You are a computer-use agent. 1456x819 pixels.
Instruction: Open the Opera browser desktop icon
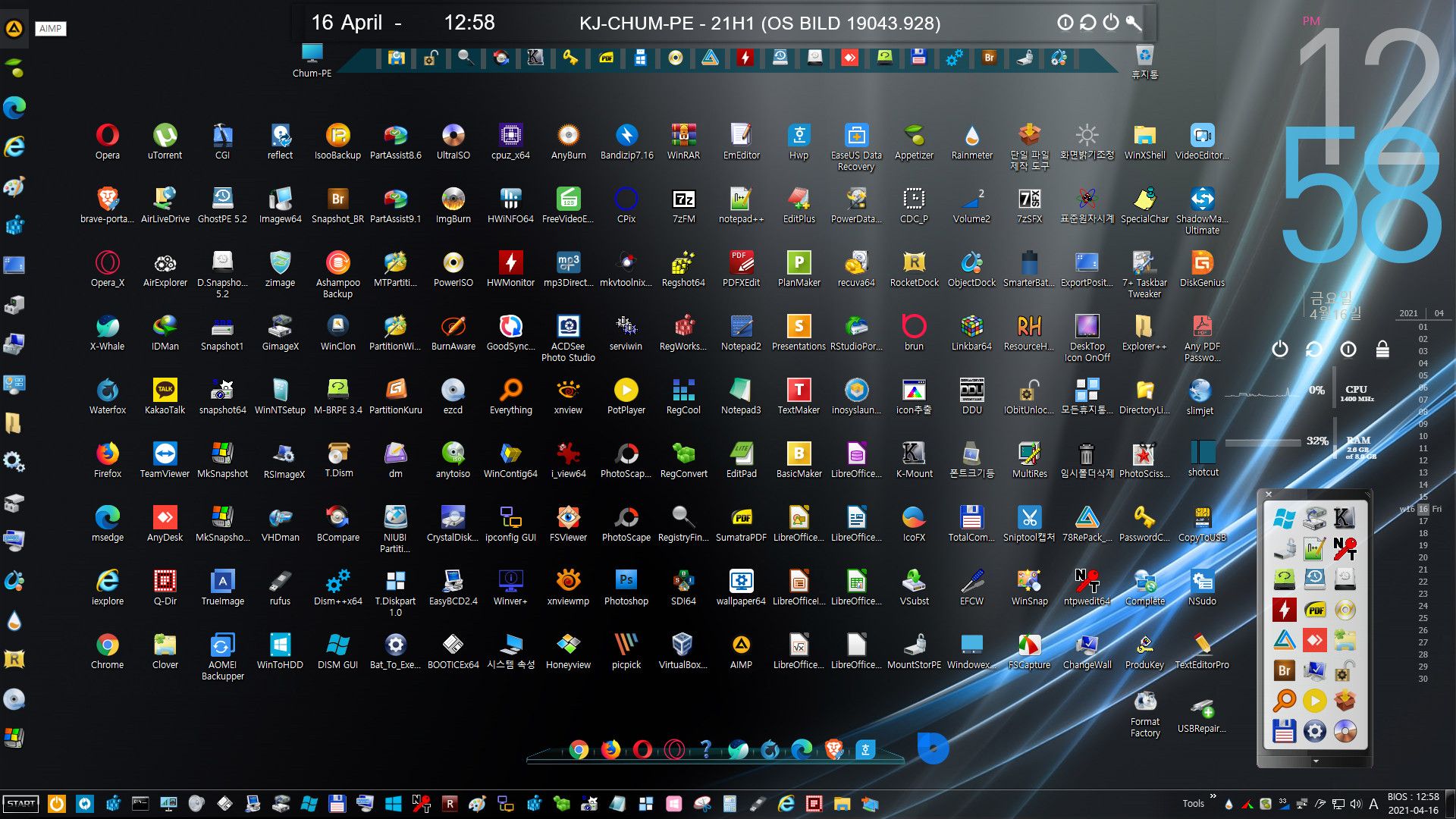pyautogui.click(x=107, y=141)
